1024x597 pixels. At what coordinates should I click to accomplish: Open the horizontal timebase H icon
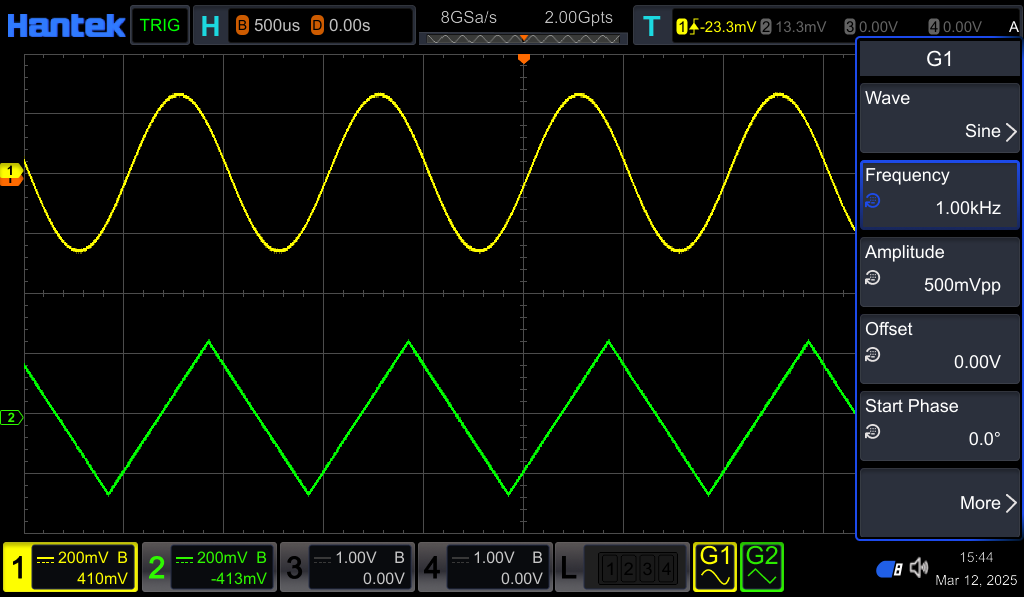point(210,26)
